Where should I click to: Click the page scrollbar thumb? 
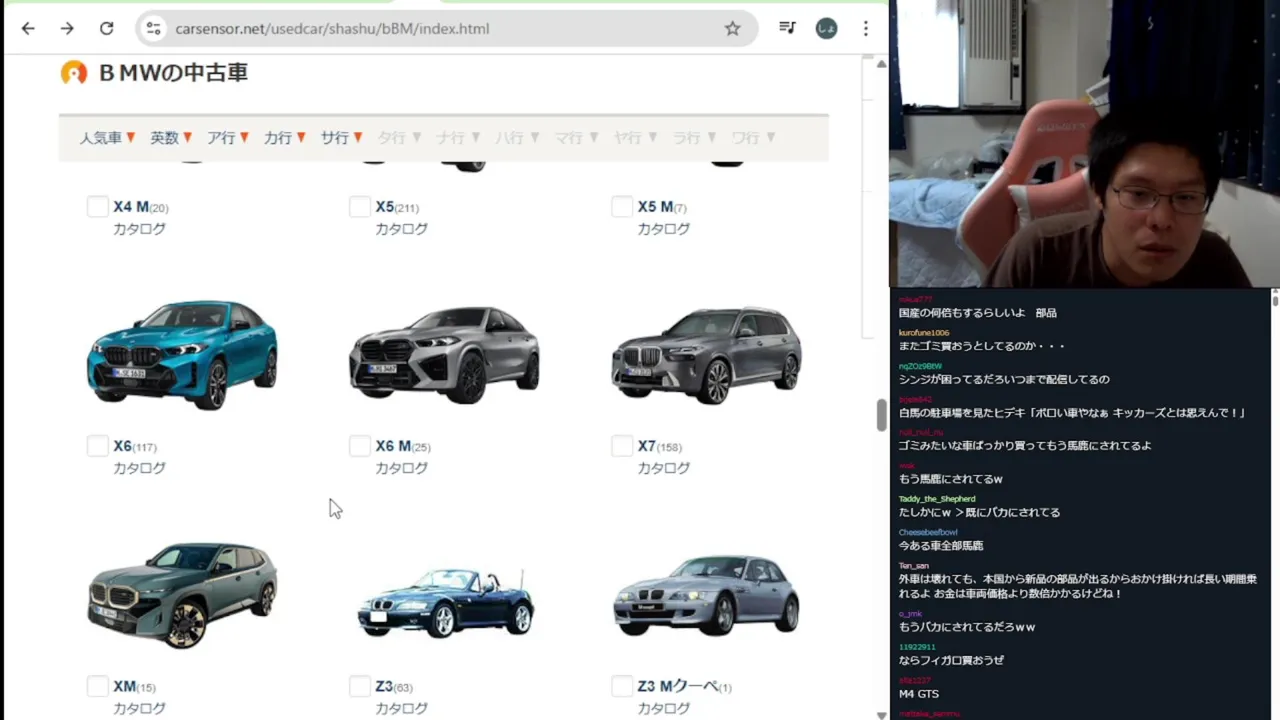[881, 415]
